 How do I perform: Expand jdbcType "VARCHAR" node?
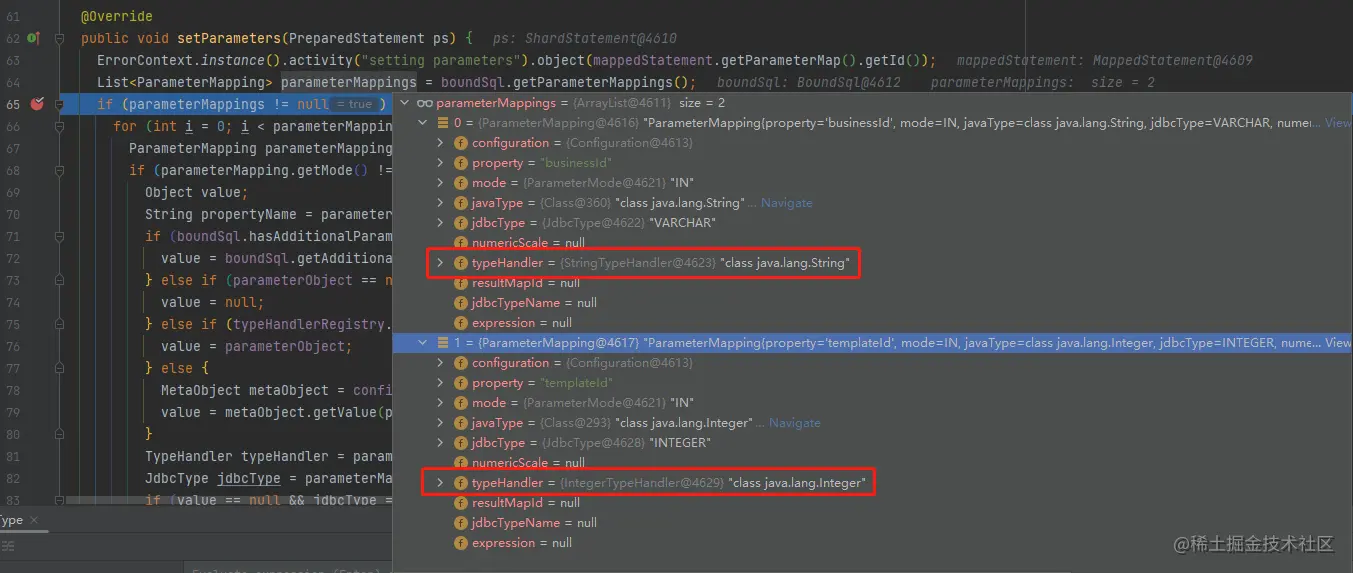(x=440, y=223)
